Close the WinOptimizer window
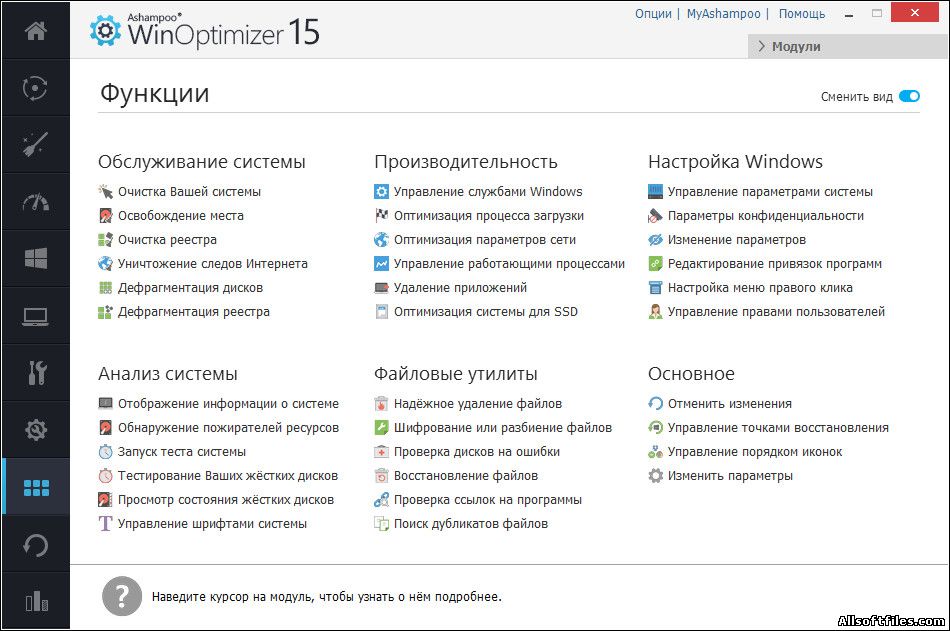This screenshot has height=631, width=950. (x=915, y=13)
